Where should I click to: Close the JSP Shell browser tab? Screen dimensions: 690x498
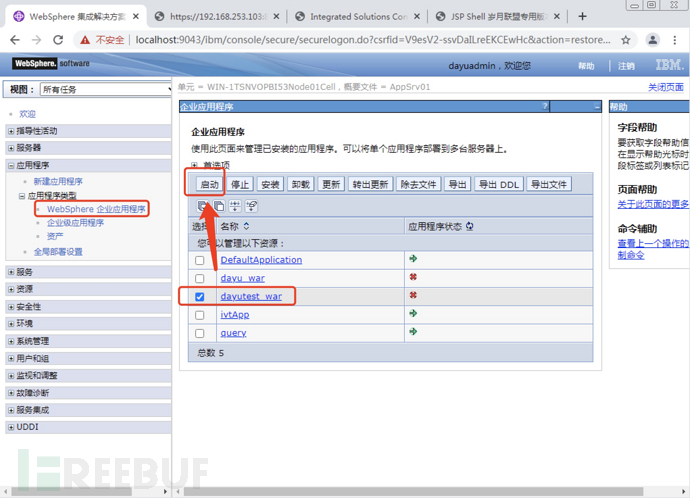557,16
